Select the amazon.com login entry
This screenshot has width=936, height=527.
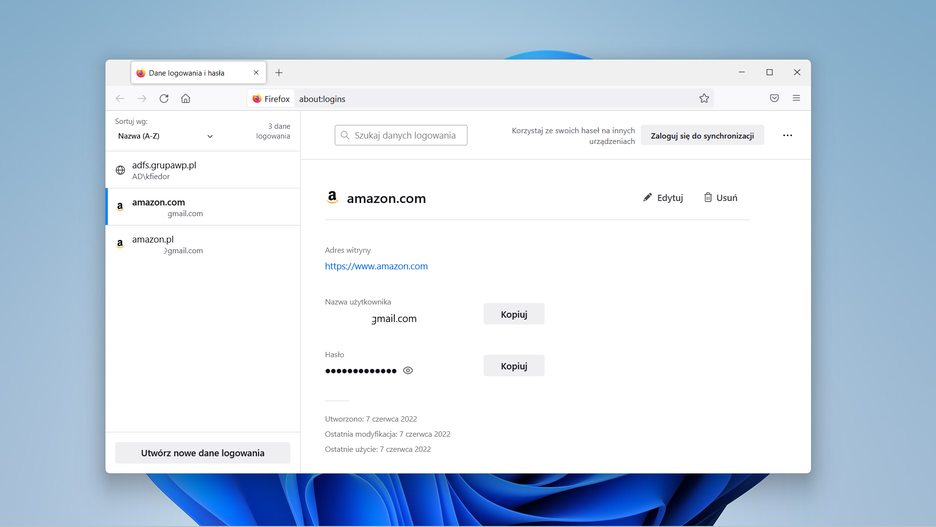(x=203, y=207)
